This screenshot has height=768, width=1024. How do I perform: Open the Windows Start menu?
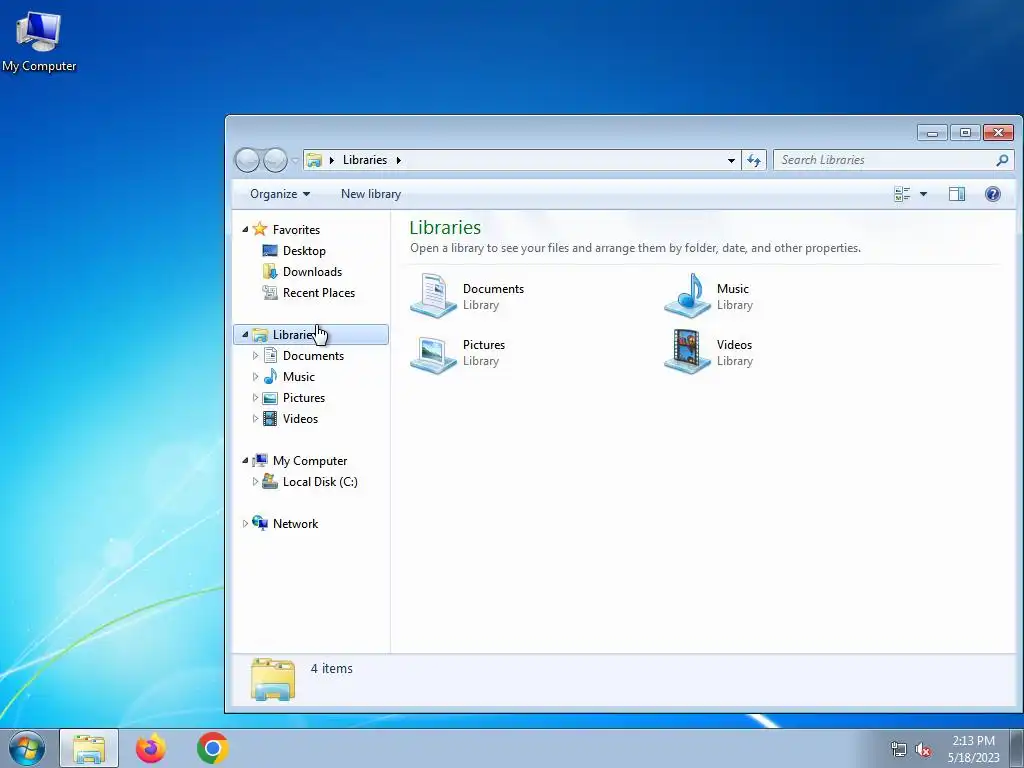pyautogui.click(x=27, y=748)
